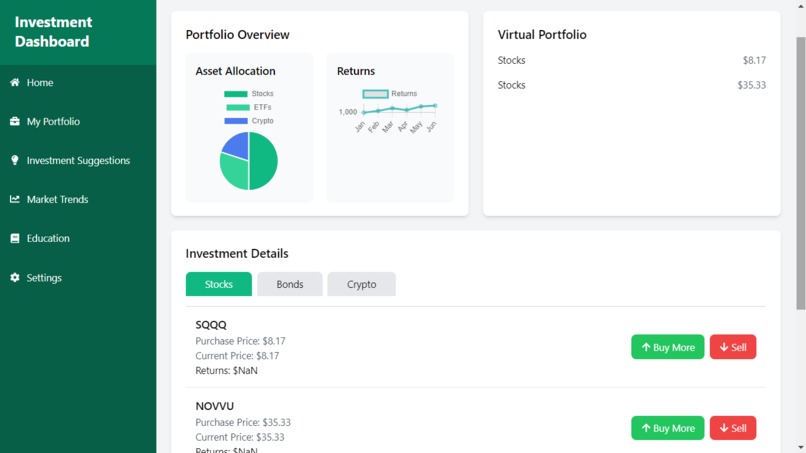
Task: Go to Investment Suggestions page
Action: pos(78,160)
